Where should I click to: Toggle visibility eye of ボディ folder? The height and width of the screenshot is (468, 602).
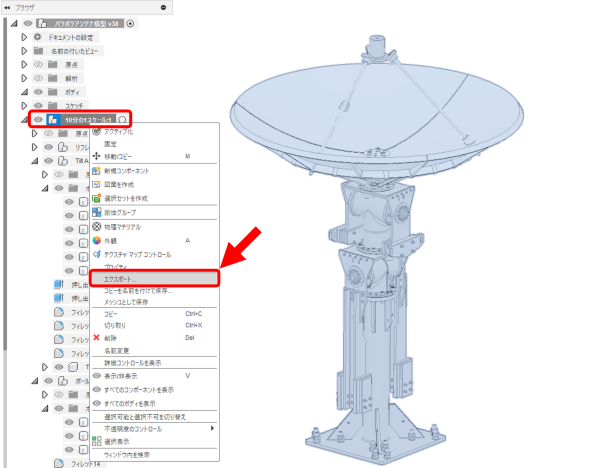(x=38, y=91)
